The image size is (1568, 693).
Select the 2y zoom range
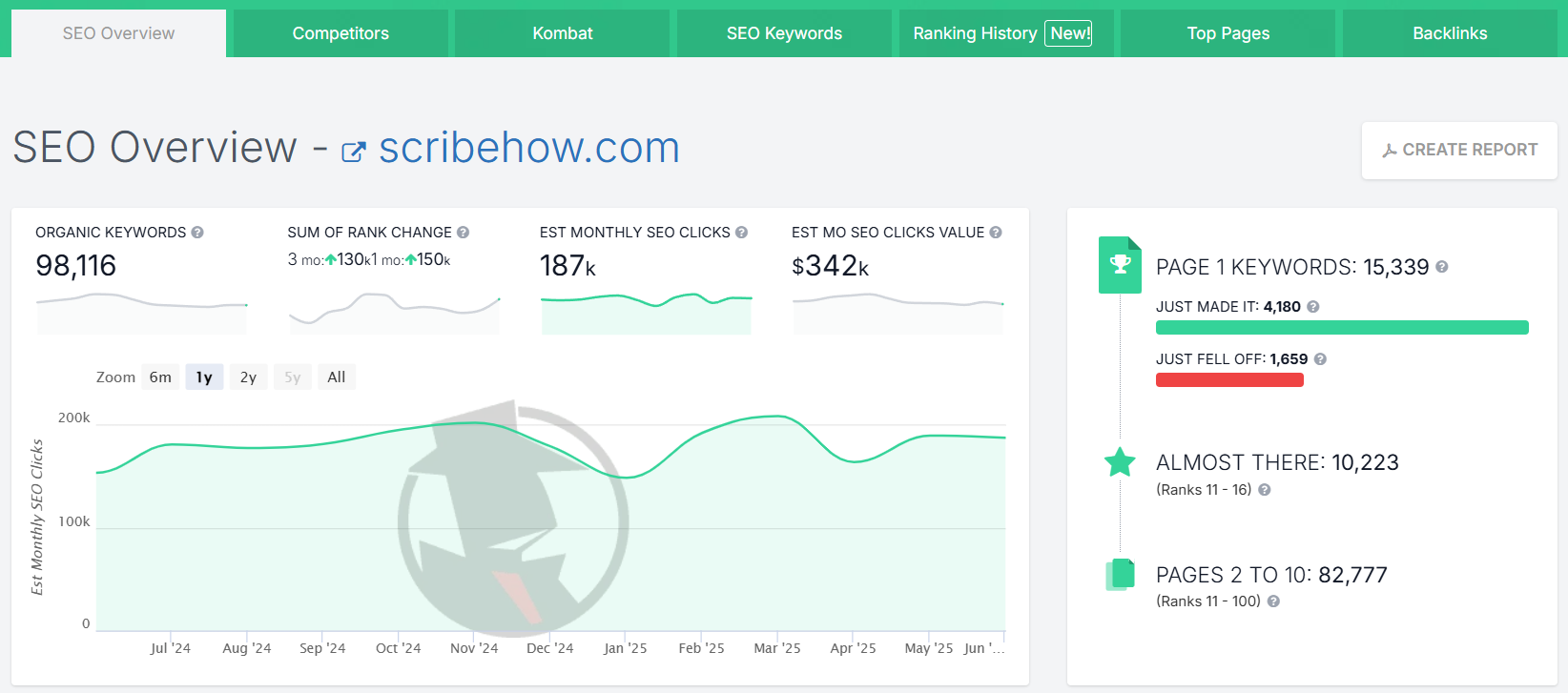tap(248, 377)
